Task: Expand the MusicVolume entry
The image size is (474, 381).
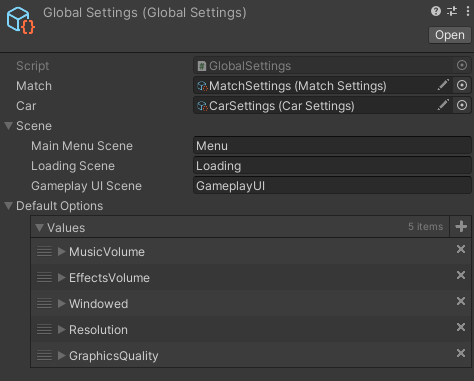Action: coord(61,251)
